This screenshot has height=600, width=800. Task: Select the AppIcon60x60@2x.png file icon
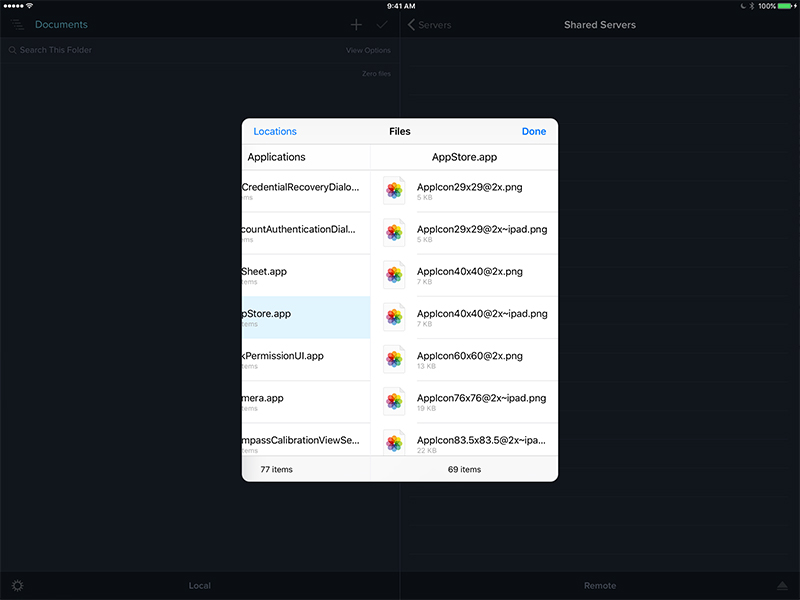tap(394, 360)
